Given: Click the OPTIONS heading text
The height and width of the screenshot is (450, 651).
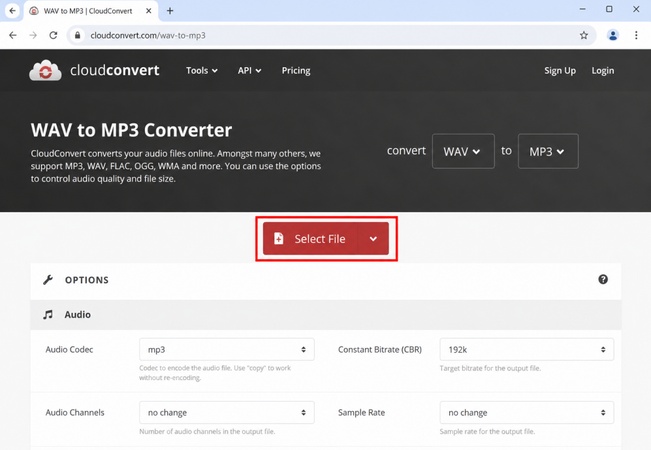Looking at the screenshot, I should coord(87,280).
